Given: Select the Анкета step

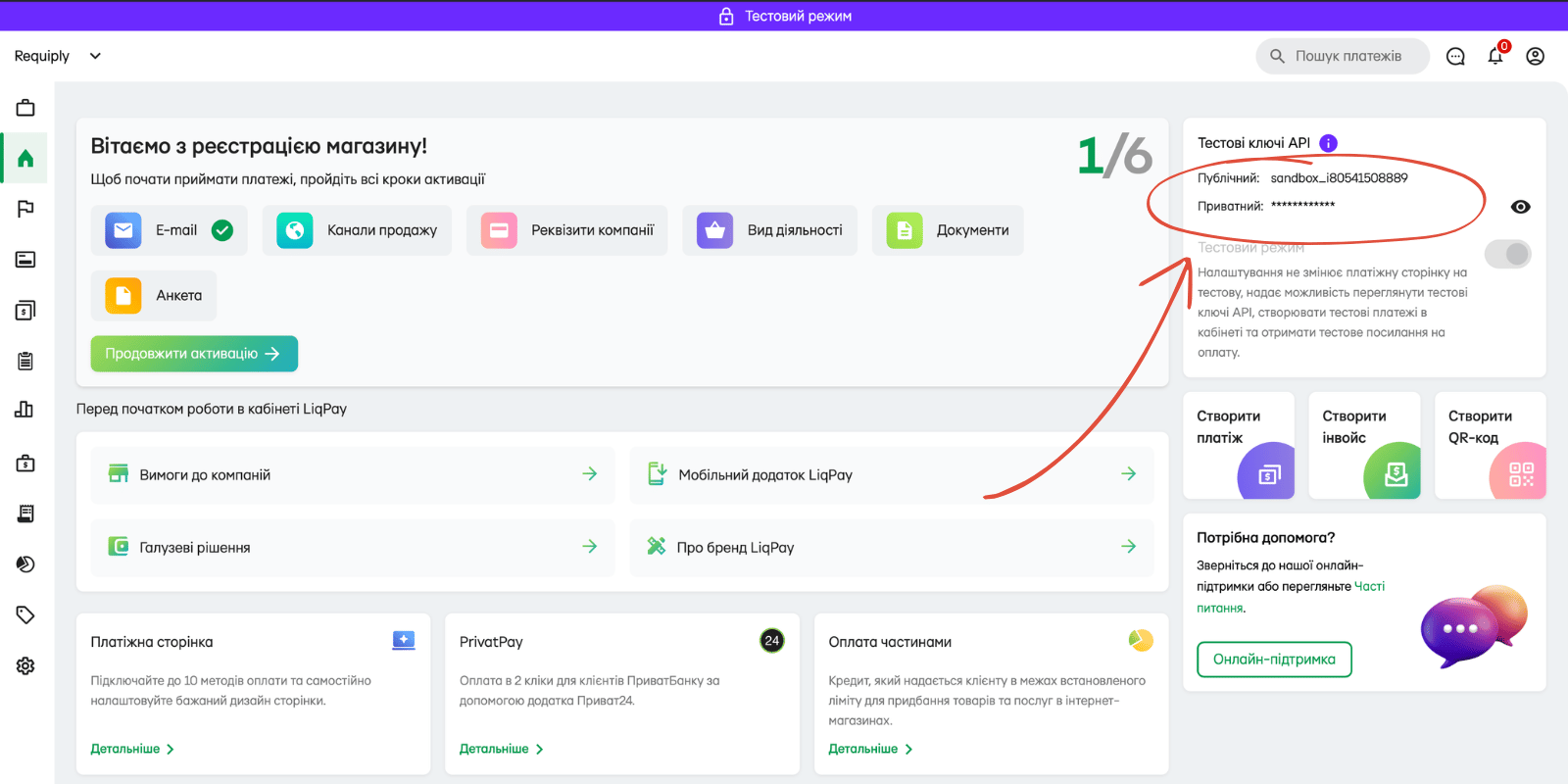Looking at the screenshot, I should click(154, 295).
